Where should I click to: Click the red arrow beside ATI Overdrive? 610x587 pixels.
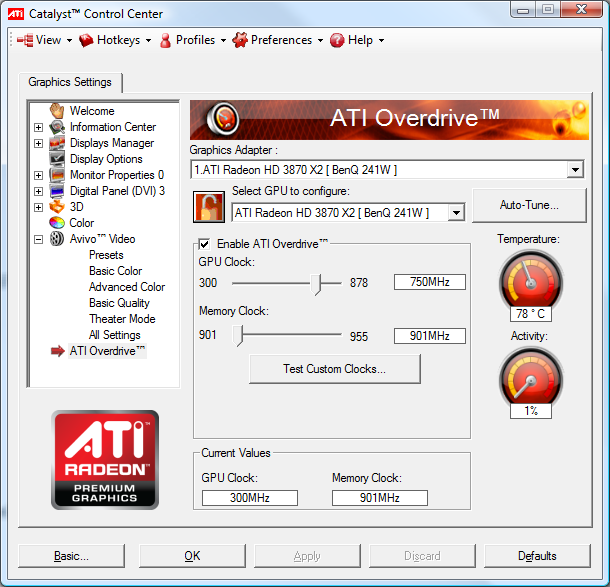pyautogui.click(x=58, y=351)
